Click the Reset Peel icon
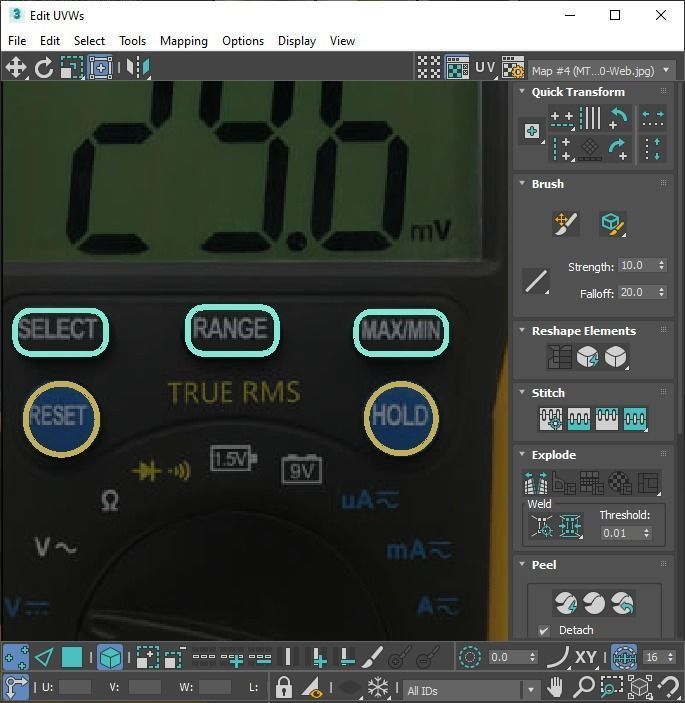The width and height of the screenshot is (685, 703). pyautogui.click(x=623, y=603)
